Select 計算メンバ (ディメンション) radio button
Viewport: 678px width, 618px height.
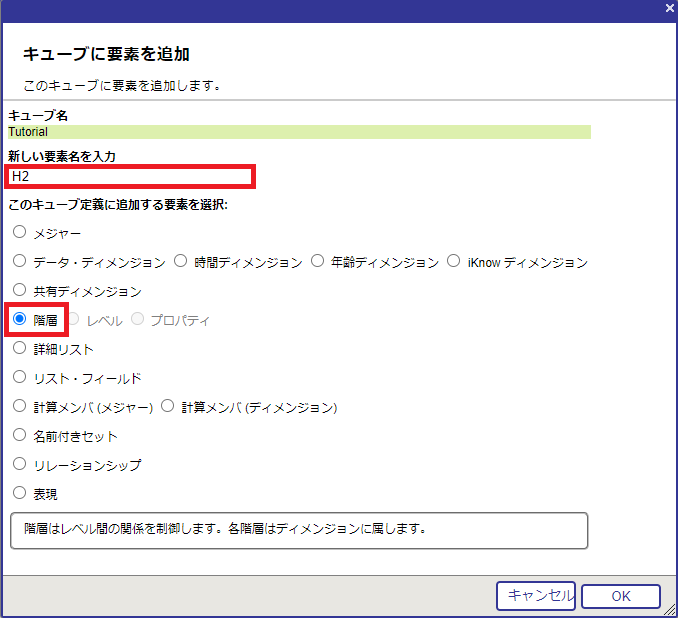[x=167, y=407]
